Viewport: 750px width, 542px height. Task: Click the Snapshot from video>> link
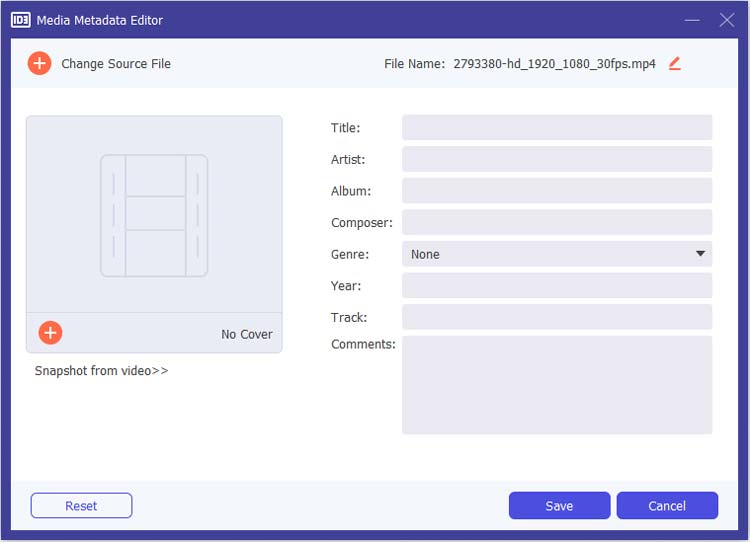pyautogui.click(x=101, y=371)
